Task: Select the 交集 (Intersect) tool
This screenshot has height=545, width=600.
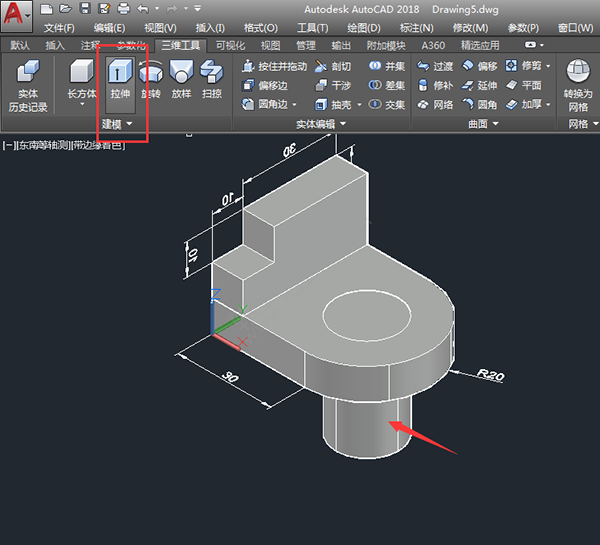Action: pos(387,104)
